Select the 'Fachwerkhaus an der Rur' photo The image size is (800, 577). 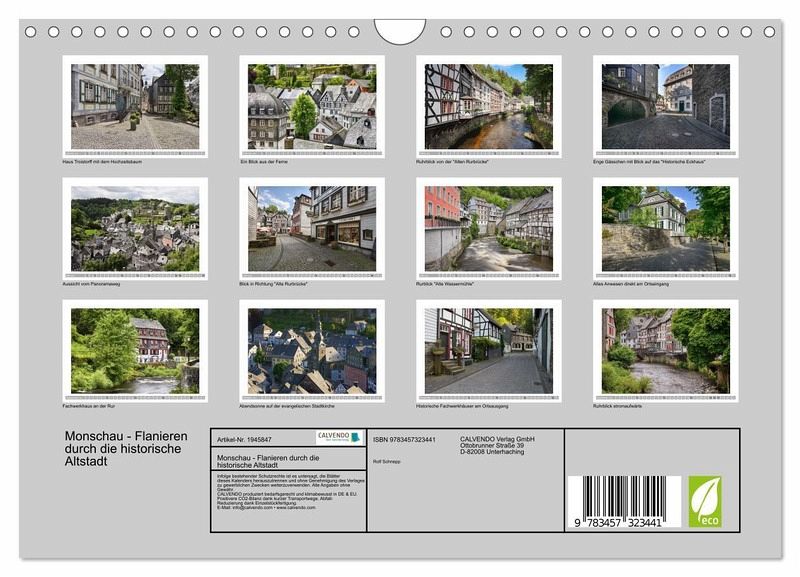(x=135, y=351)
